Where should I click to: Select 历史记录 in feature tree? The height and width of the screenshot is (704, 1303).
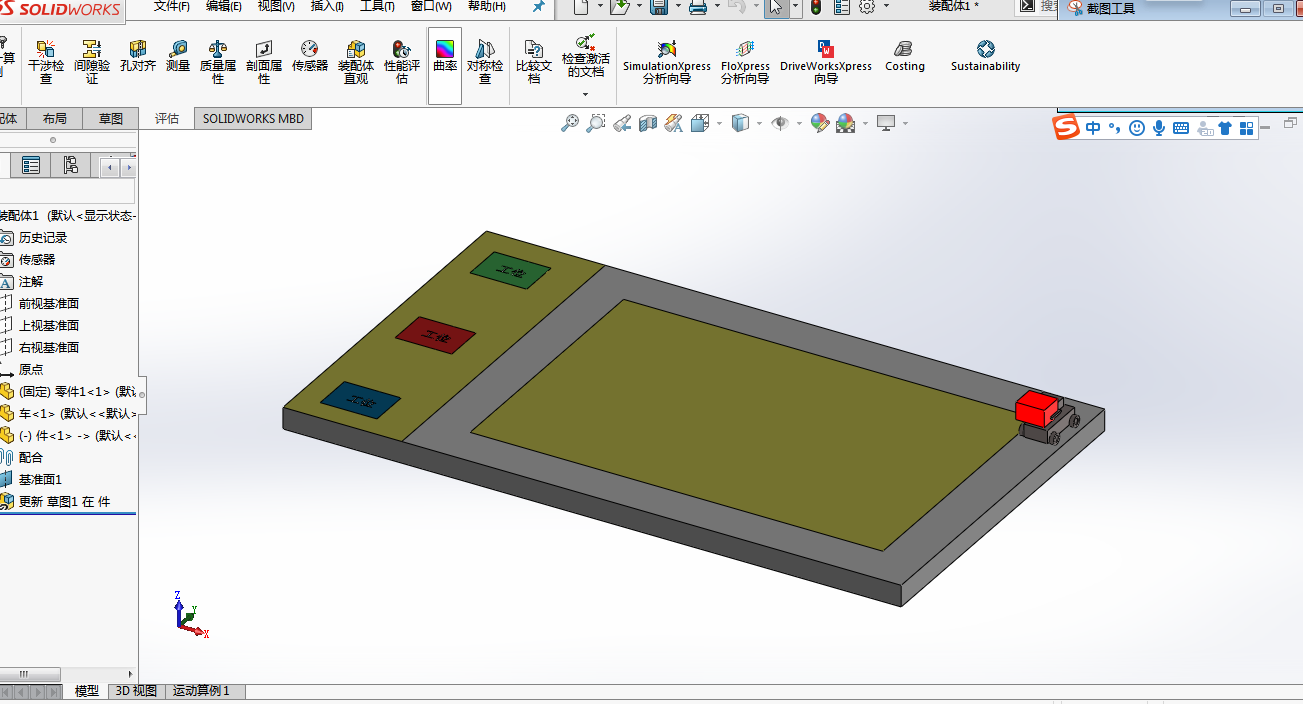(43, 238)
